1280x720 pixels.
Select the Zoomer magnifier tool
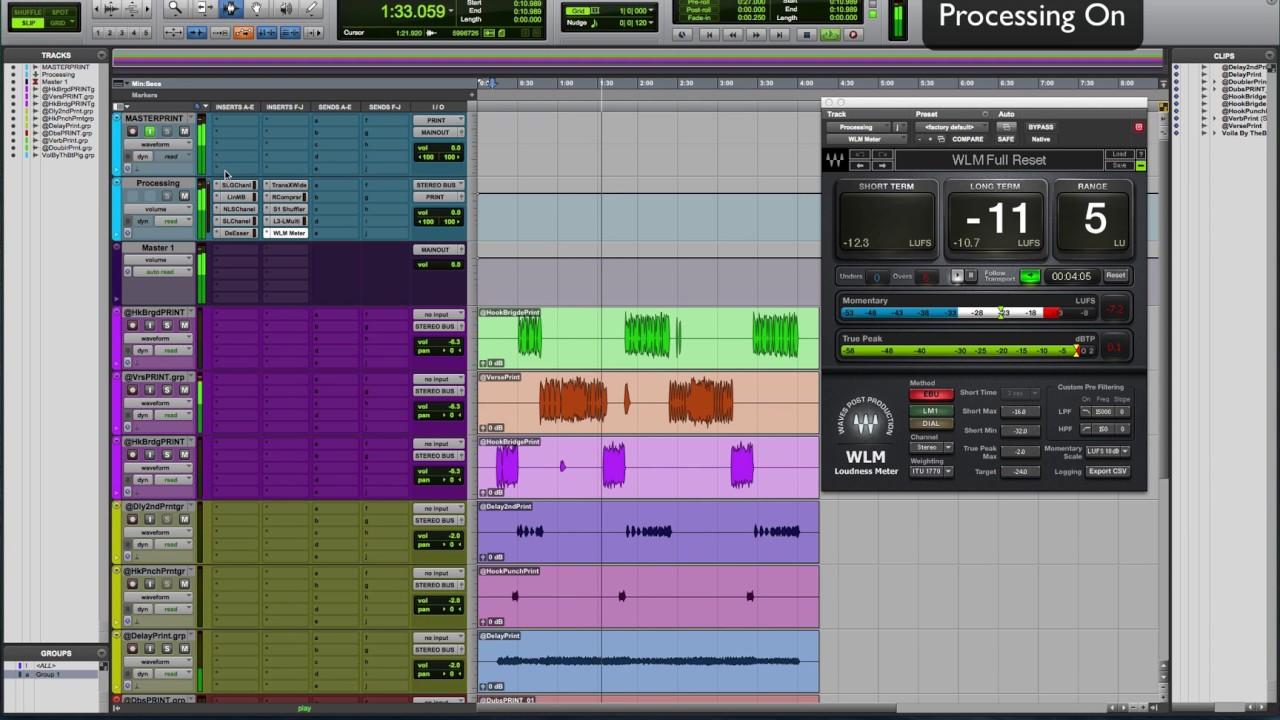pos(176,9)
